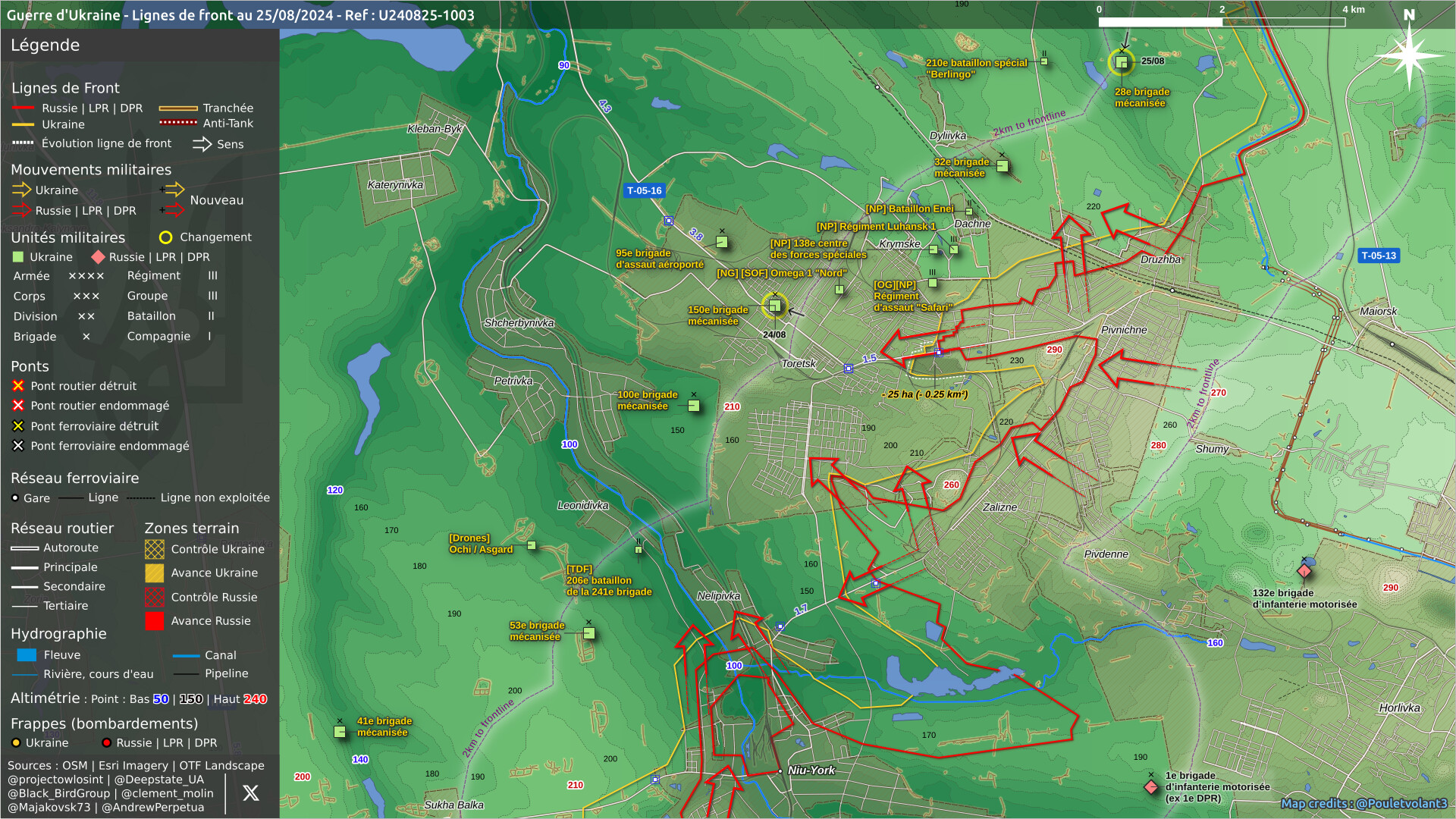This screenshot has width=1456, height=819.
Task: Click the Toretsk town label
Action: (x=799, y=364)
